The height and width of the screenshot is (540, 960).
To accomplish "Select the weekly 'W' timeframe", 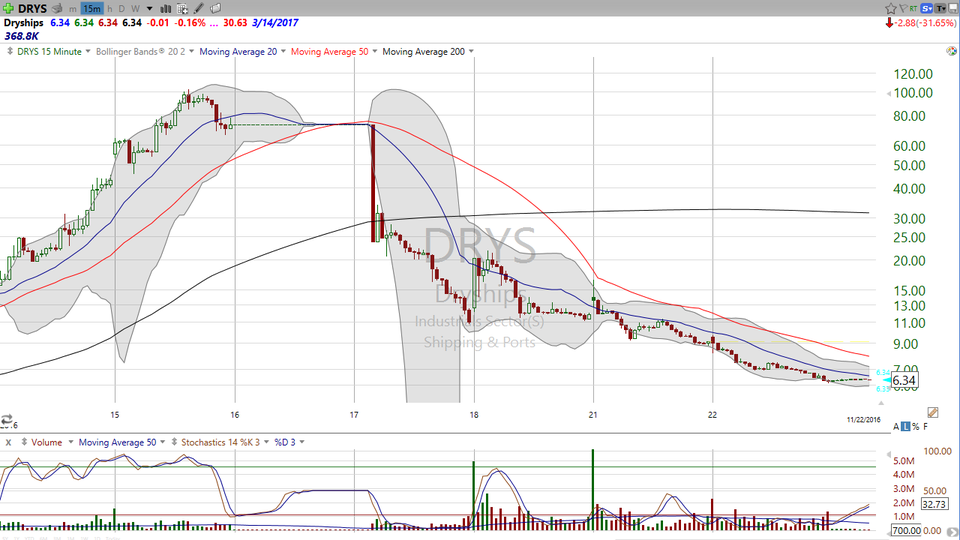I will 135,9.
